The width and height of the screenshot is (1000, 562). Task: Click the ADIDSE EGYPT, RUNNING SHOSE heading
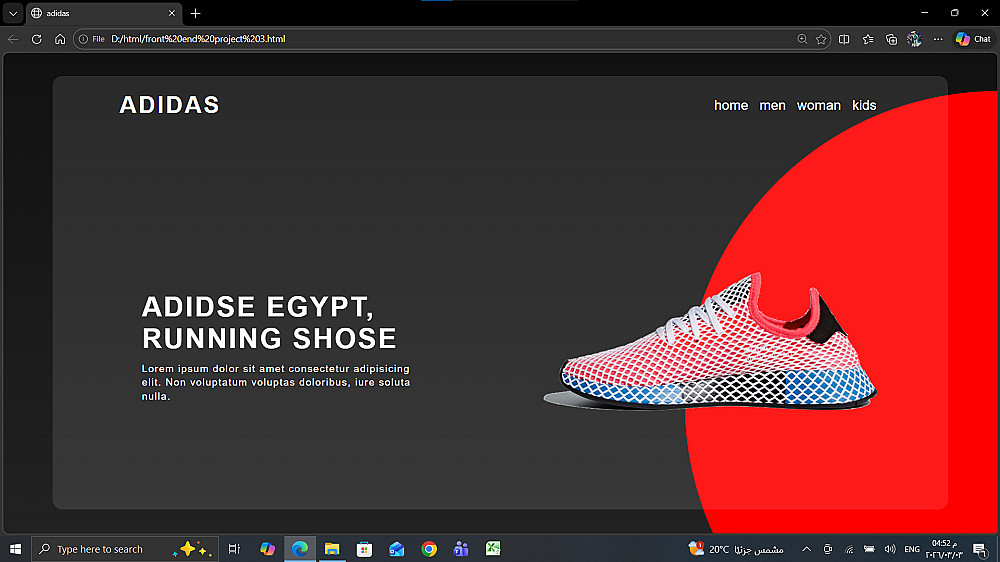tap(269, 323)
